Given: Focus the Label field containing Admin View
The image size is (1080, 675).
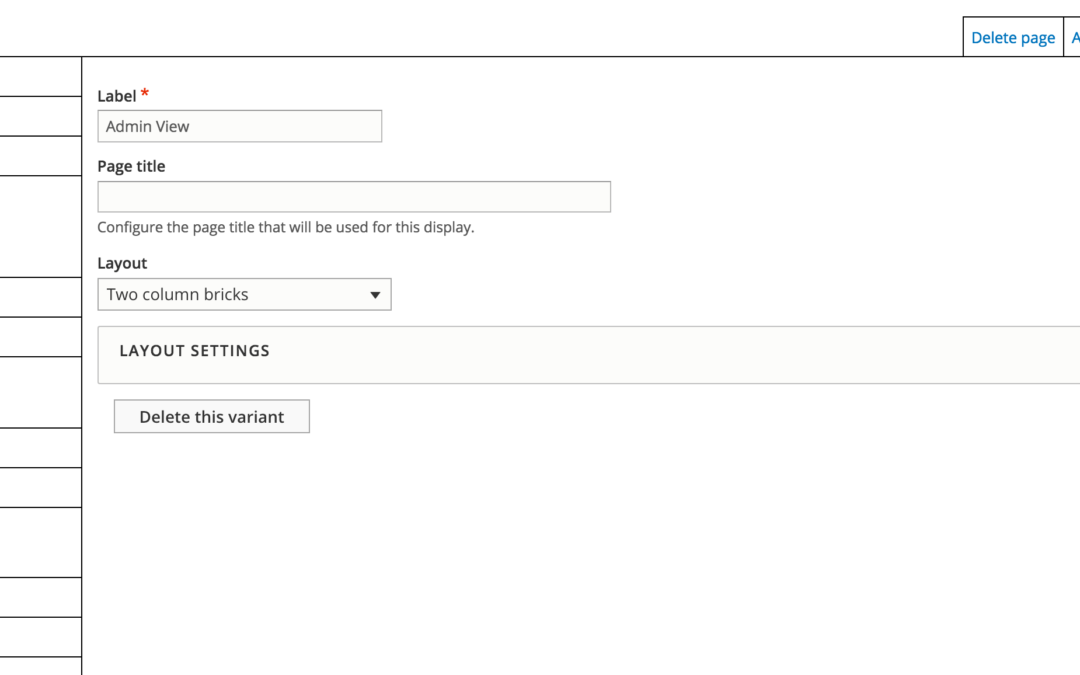Looking at the screenshot, I should (239, 126).
